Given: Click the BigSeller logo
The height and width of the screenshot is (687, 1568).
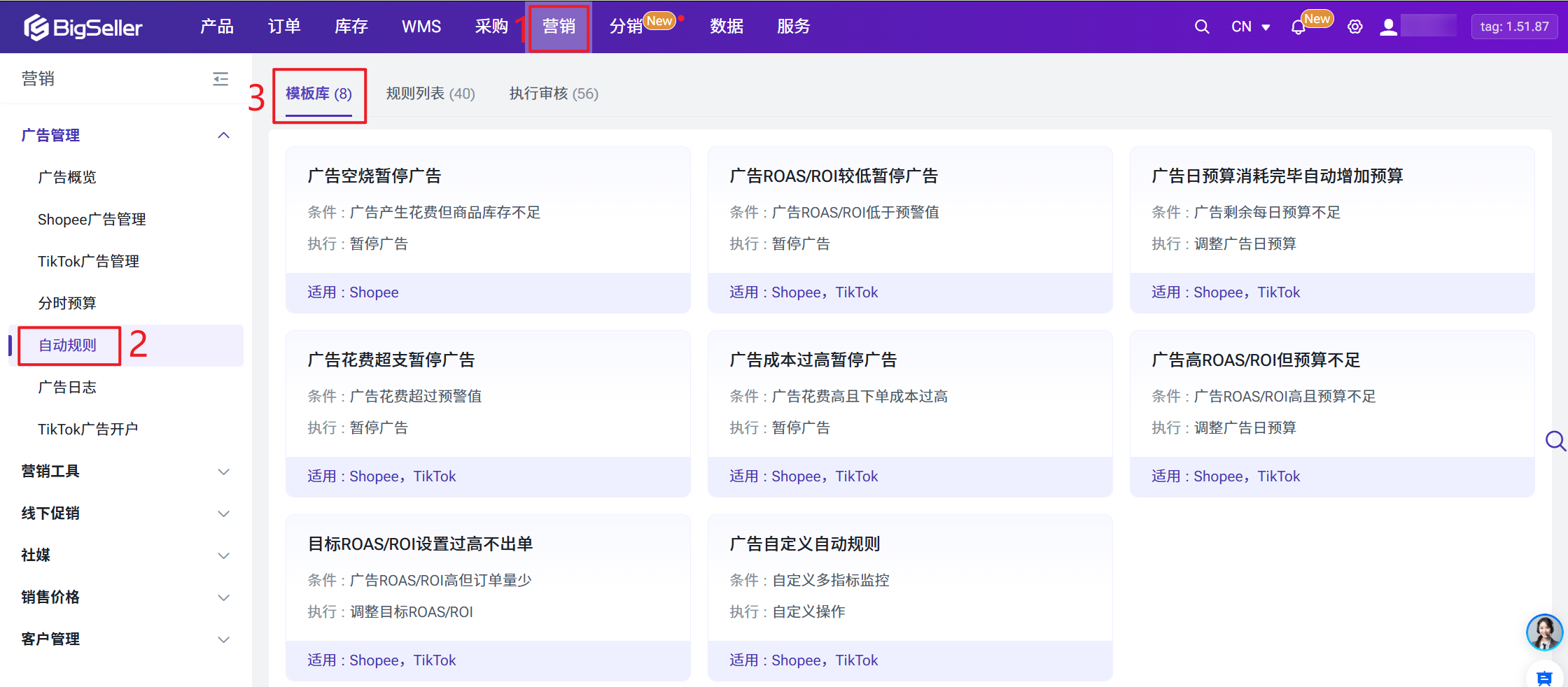Looking at the screenshot, I should click(x=83, y=27).
